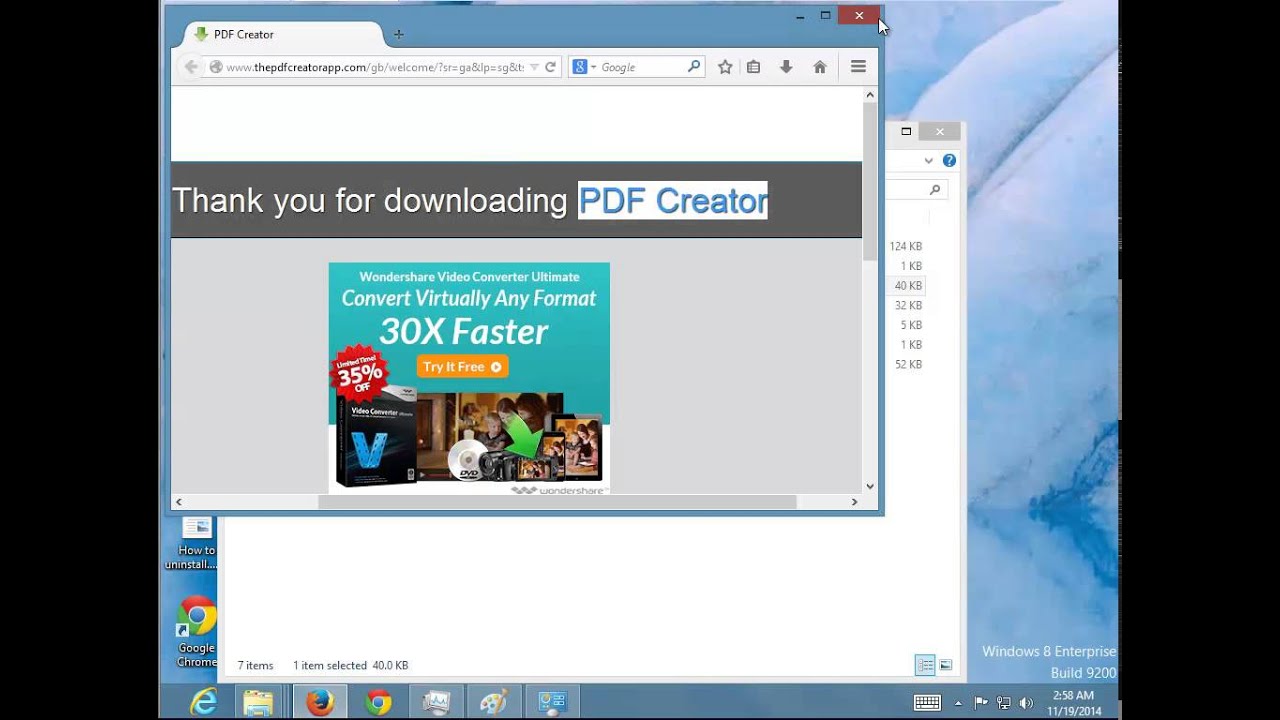Show bookmarks list icon in Firefox toolbar
1280x720 pixels.
pos(754,67)
